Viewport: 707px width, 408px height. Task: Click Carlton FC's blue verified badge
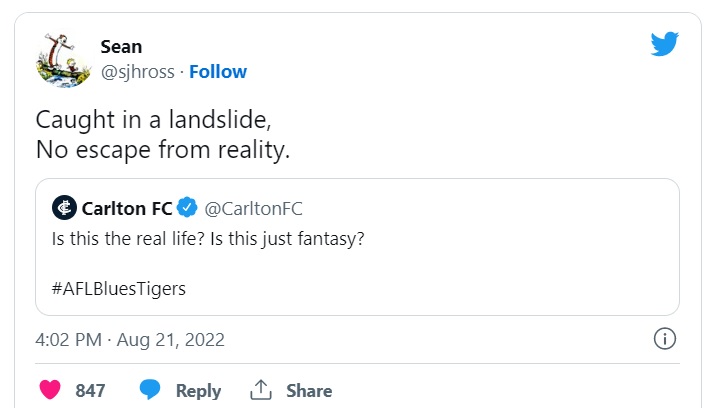(187, 208)
